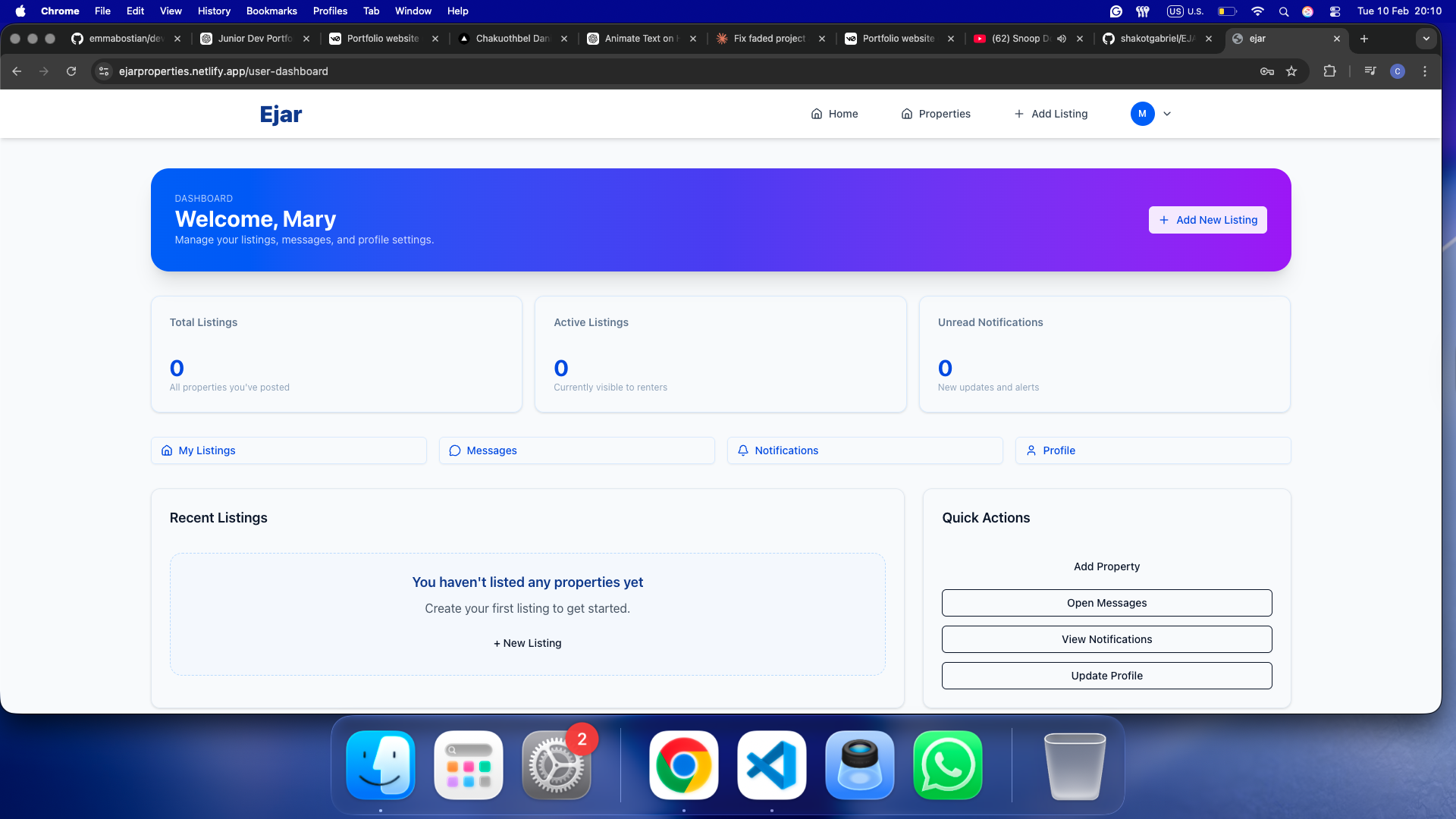The height and width of the screenshot is (819, 1456).
Task: Open Chrome tab search dropdown
Action: point(1426,39)
